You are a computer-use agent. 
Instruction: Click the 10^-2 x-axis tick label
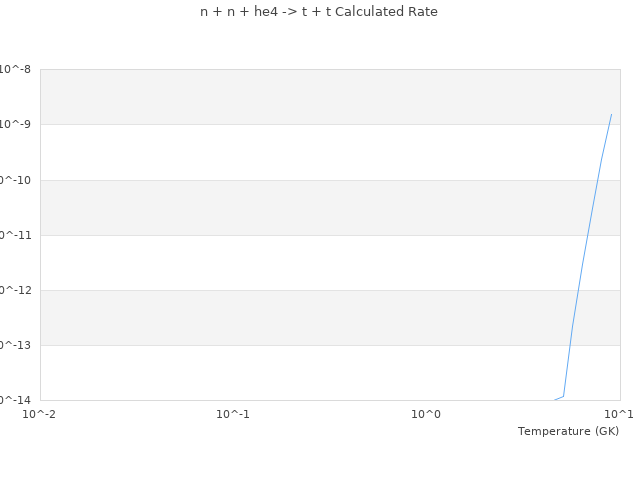click(x=40, y=414)
